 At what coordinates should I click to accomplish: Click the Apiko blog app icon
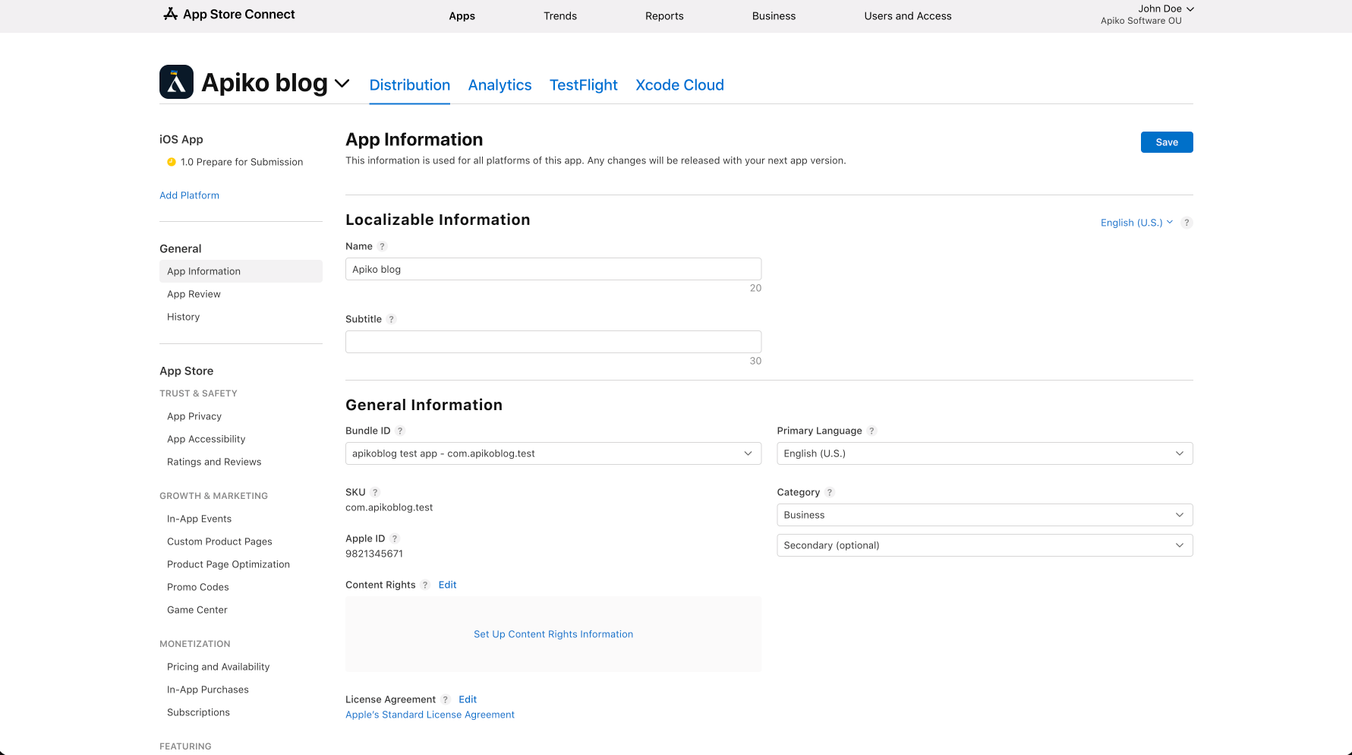[176, 82]
